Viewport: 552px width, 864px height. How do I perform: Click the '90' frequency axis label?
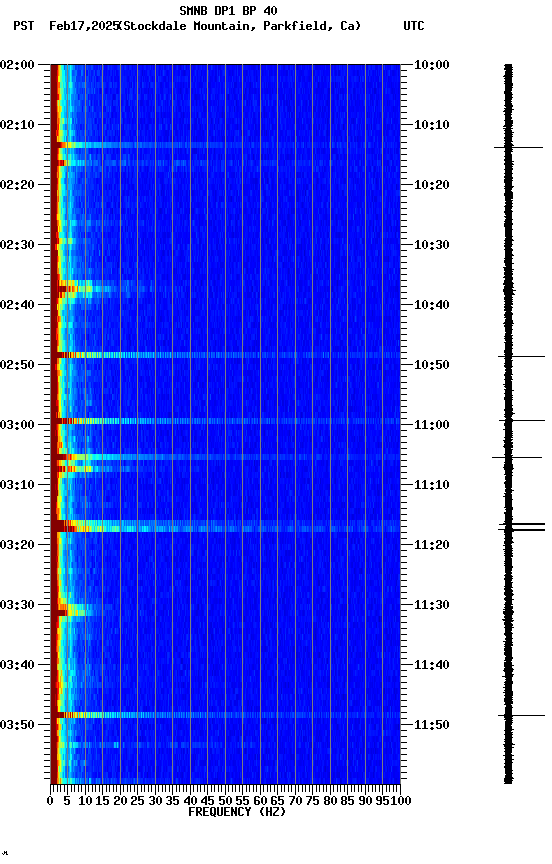(x=365, y=801)
